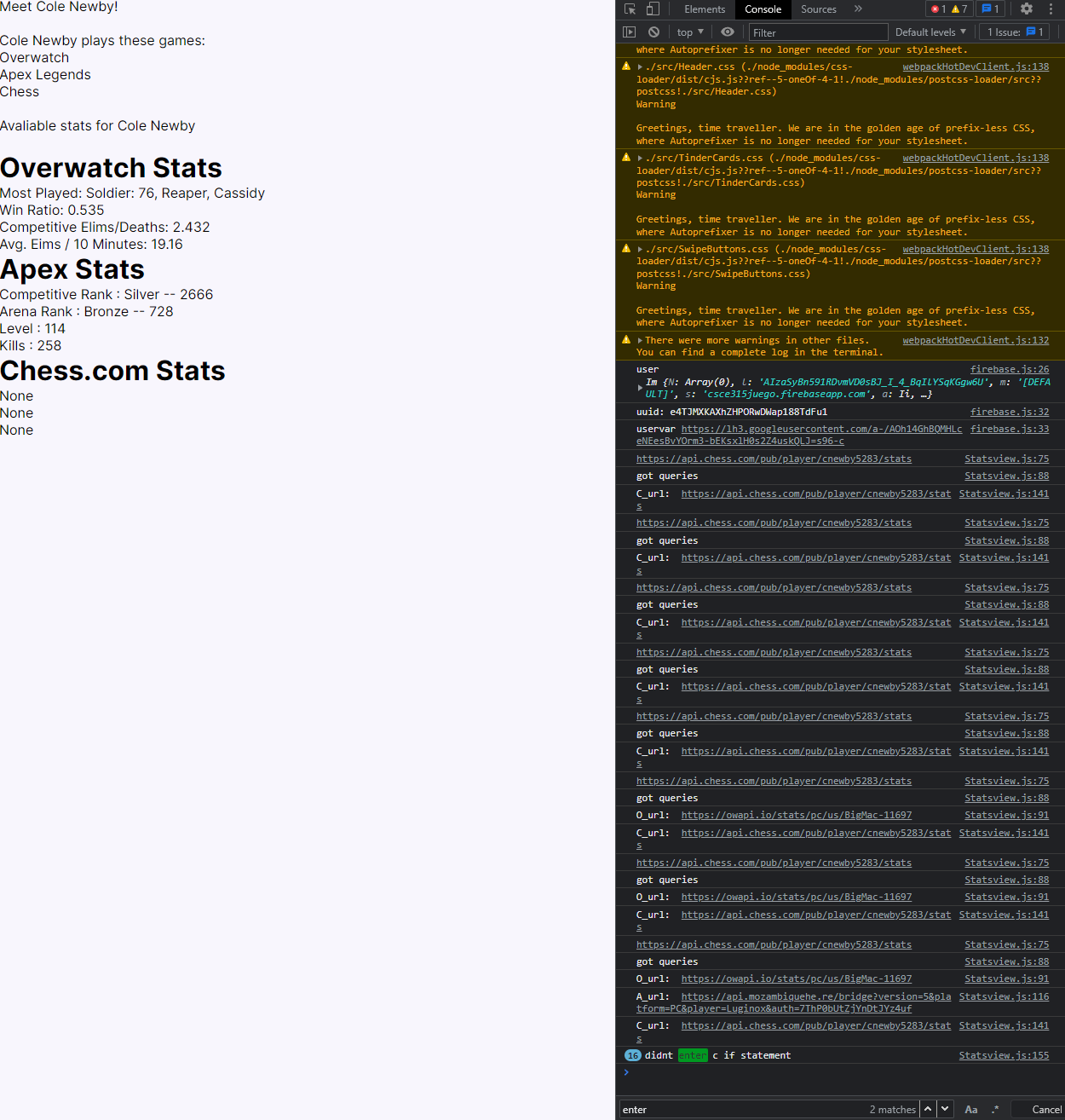The width and height of the screenshot is (1065, 1120).
Task: Expand the SwipeButtons.css warning message
Action: click(640, 249)
